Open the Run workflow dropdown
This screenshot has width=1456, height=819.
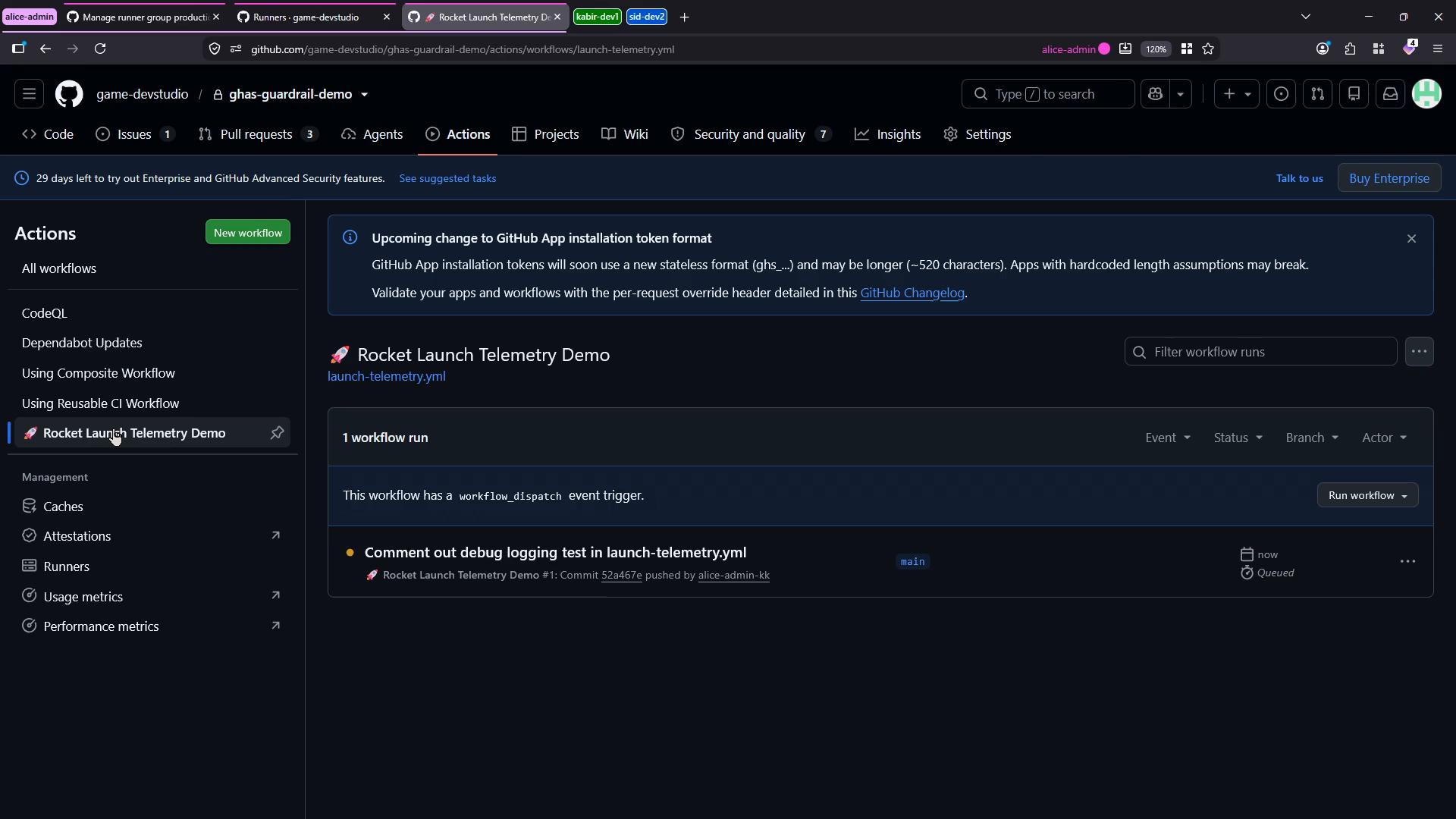coord(1367,495)
